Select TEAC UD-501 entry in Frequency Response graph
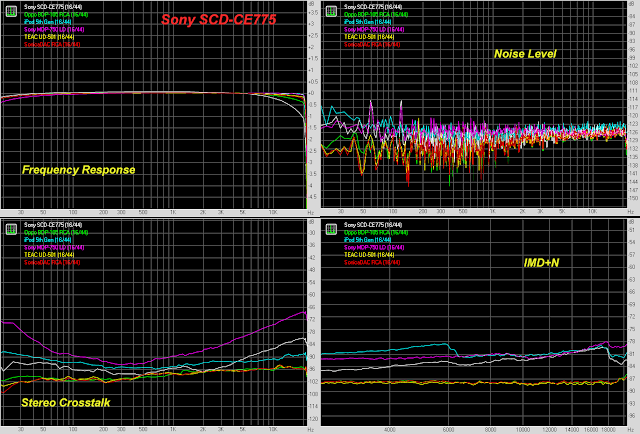 (x=49, y=37)
